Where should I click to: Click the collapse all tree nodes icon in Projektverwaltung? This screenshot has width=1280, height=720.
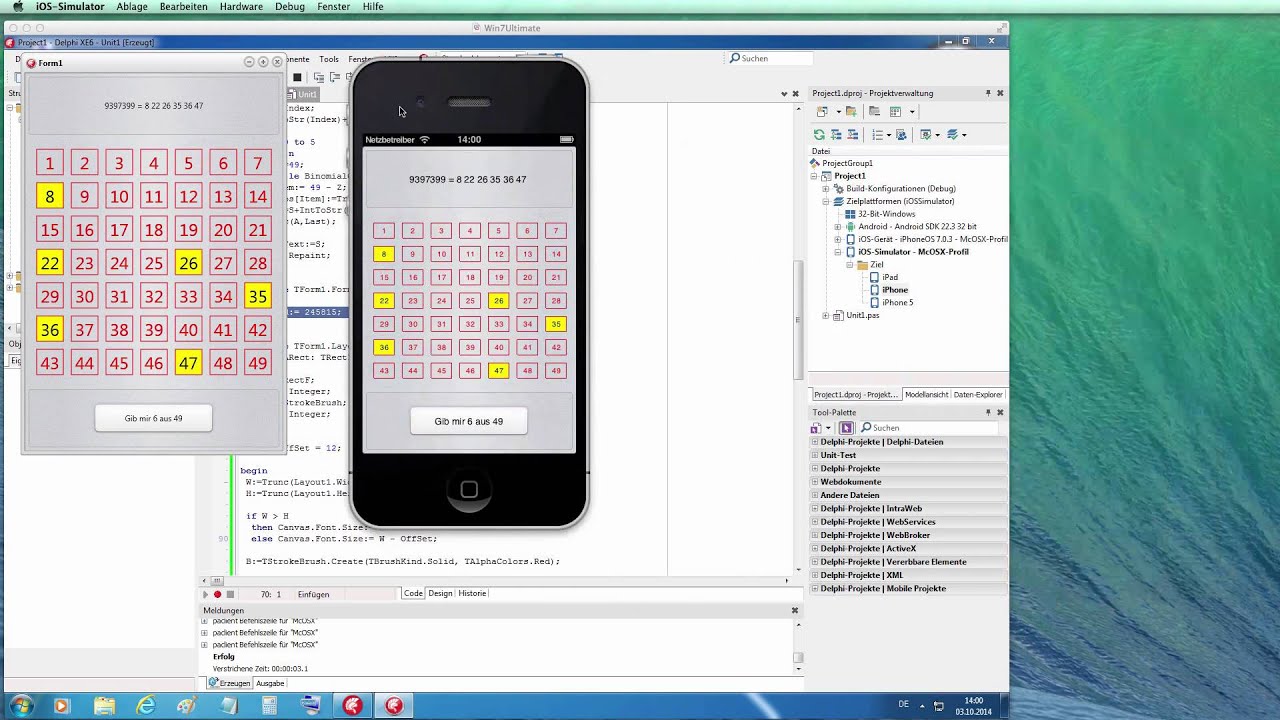click(x=852, y=134)
